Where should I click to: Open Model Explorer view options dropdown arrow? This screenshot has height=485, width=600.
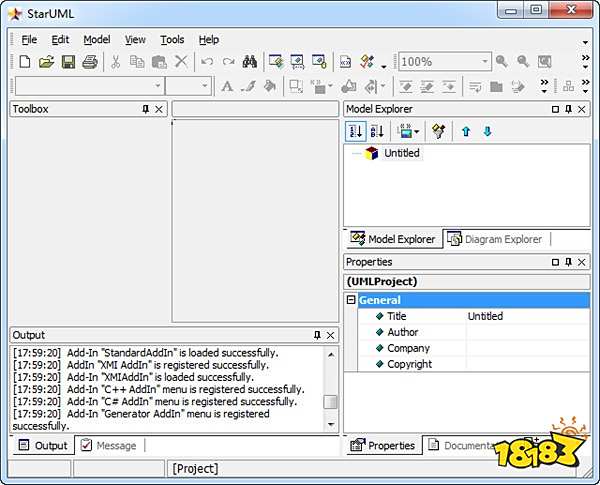(x=417, y=132)
